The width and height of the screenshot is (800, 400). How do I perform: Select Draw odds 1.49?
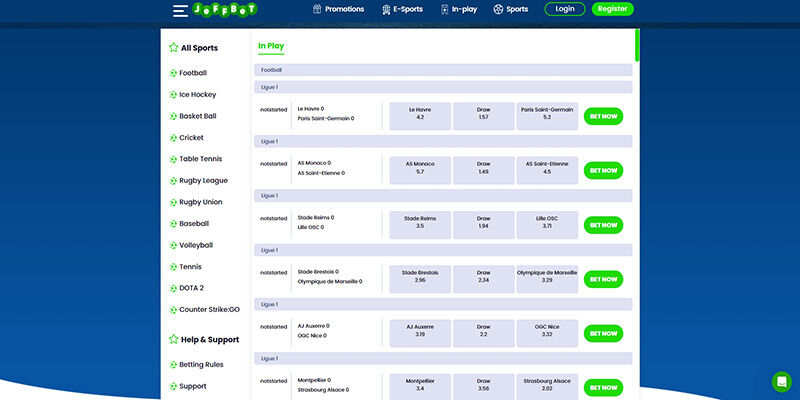click(484, 170)
